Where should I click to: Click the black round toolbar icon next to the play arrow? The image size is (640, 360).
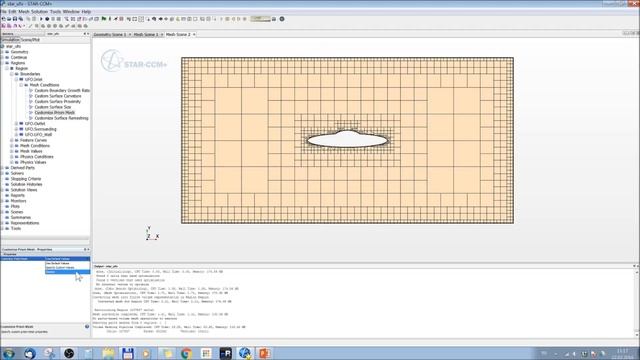point(47,19)
